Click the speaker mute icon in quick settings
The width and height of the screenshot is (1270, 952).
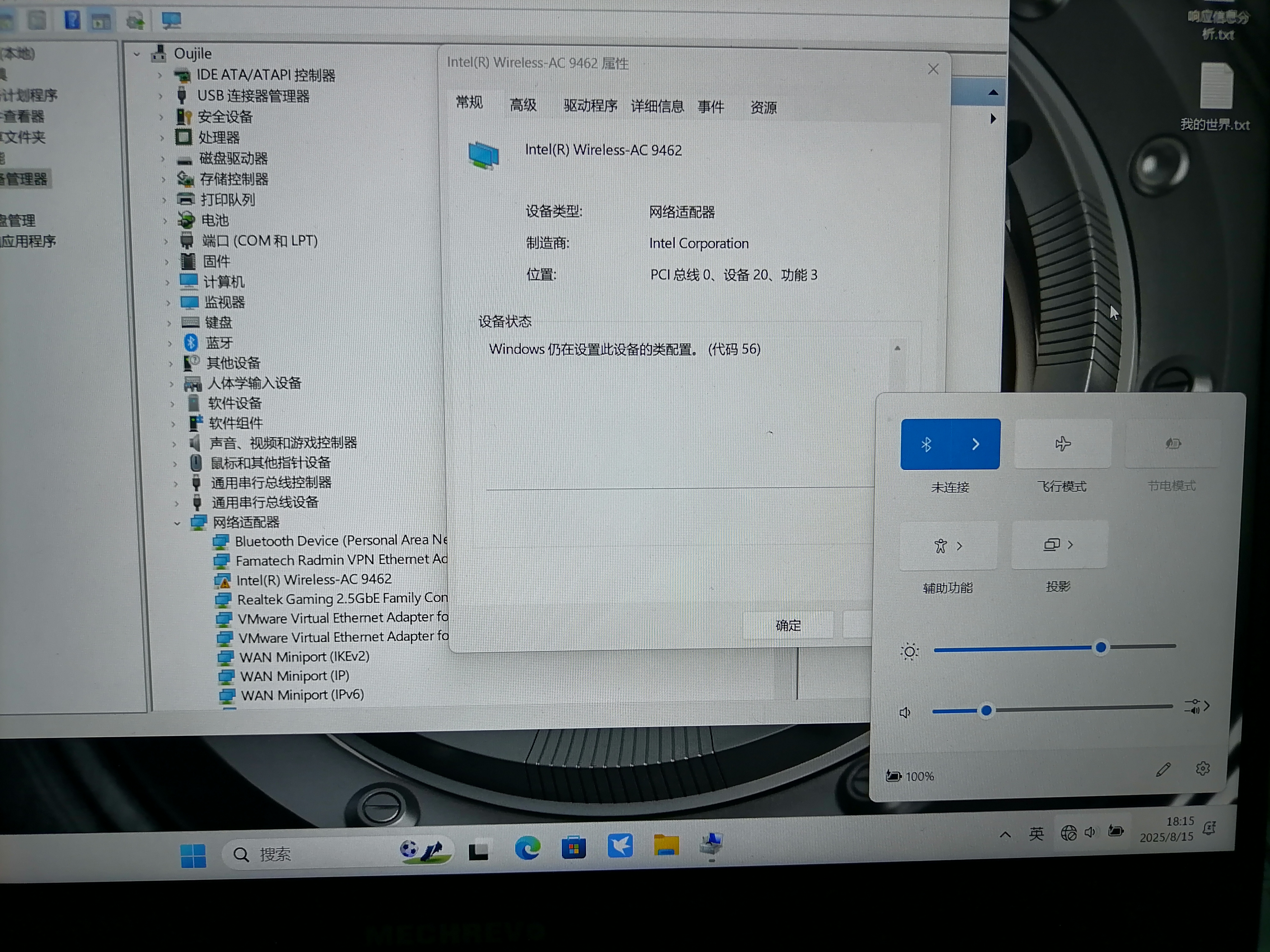[x=905, y=713]
